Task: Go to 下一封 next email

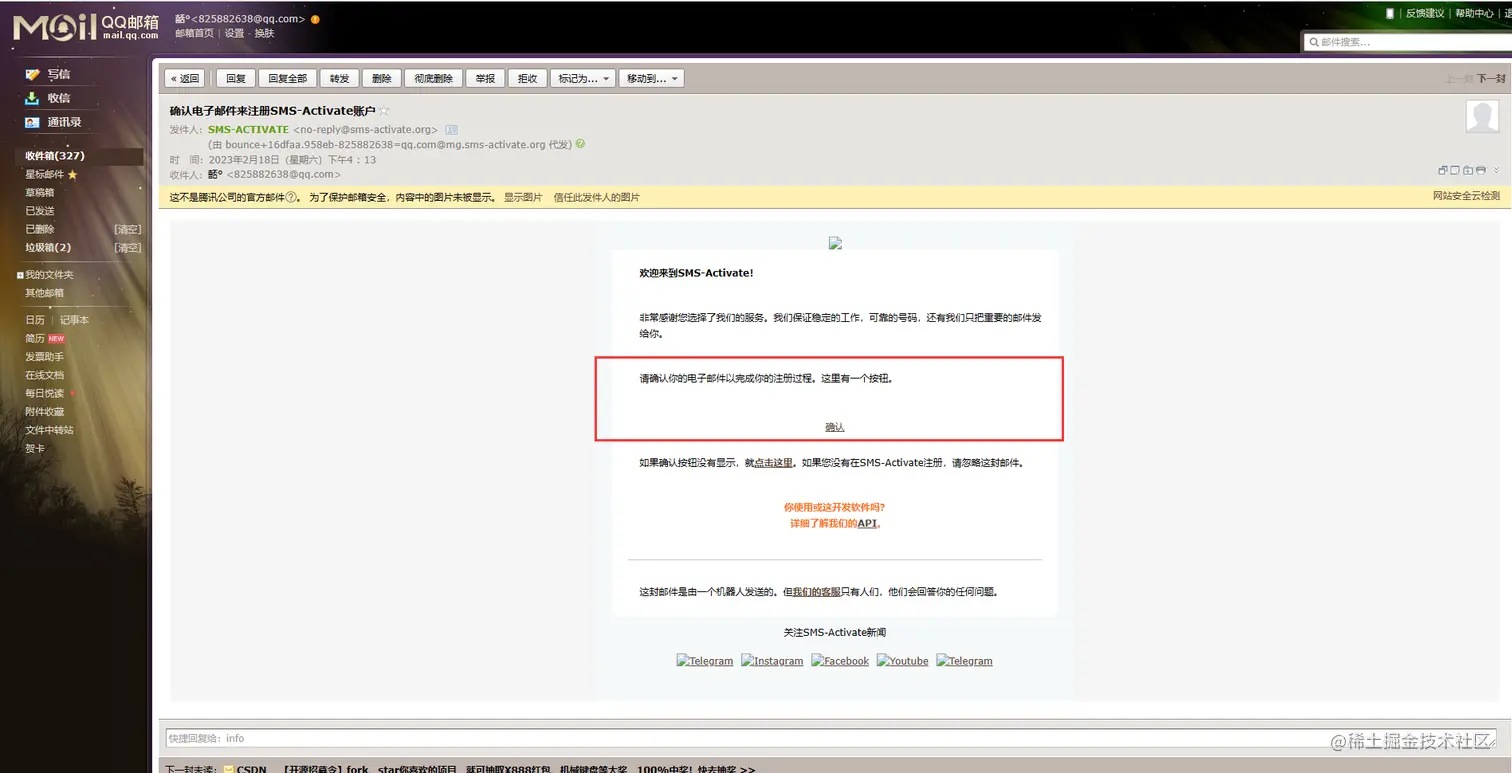Action: 1491,78
